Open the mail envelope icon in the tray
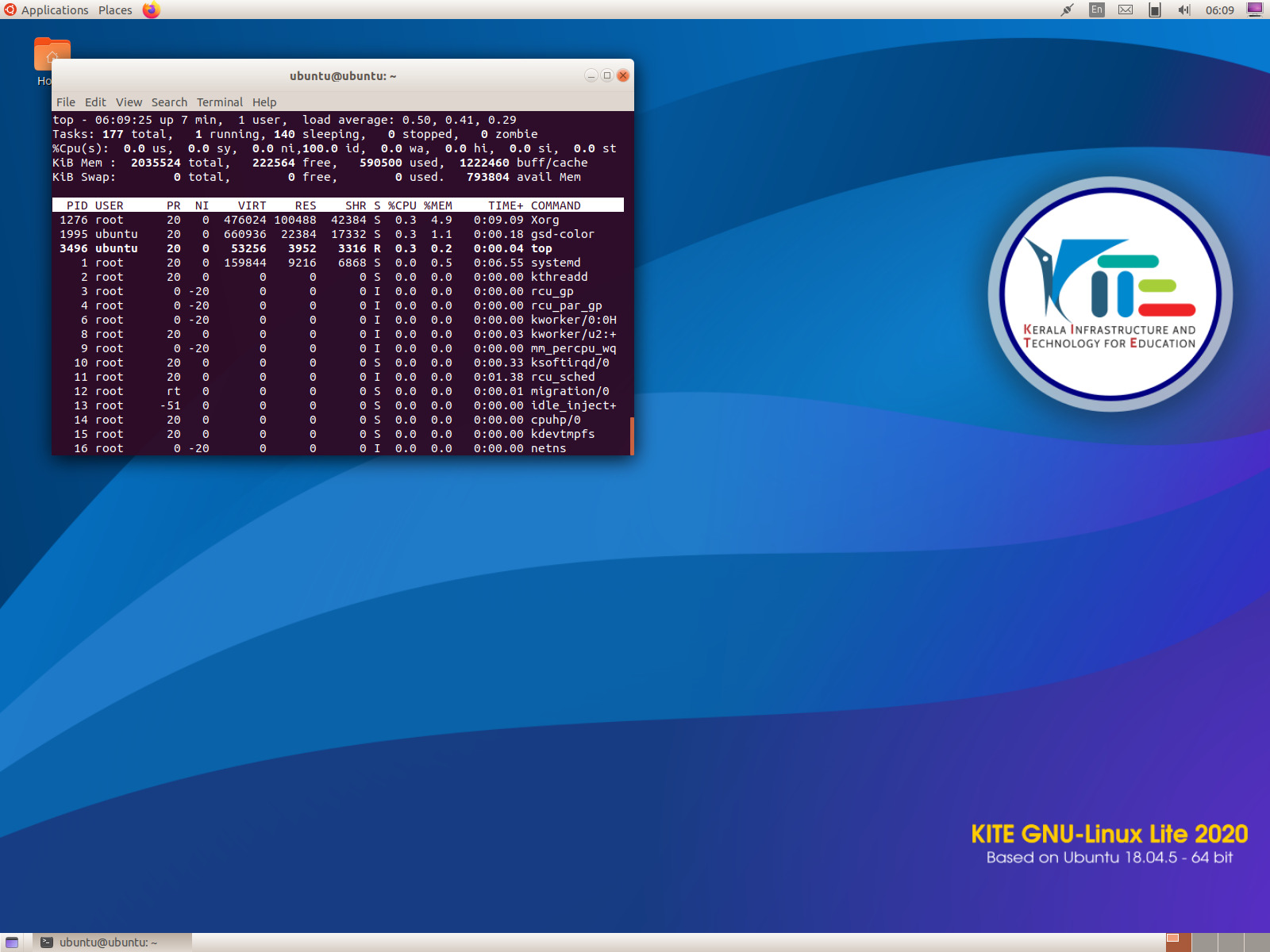This screenshot has width=1270, height=952. 1125,10
